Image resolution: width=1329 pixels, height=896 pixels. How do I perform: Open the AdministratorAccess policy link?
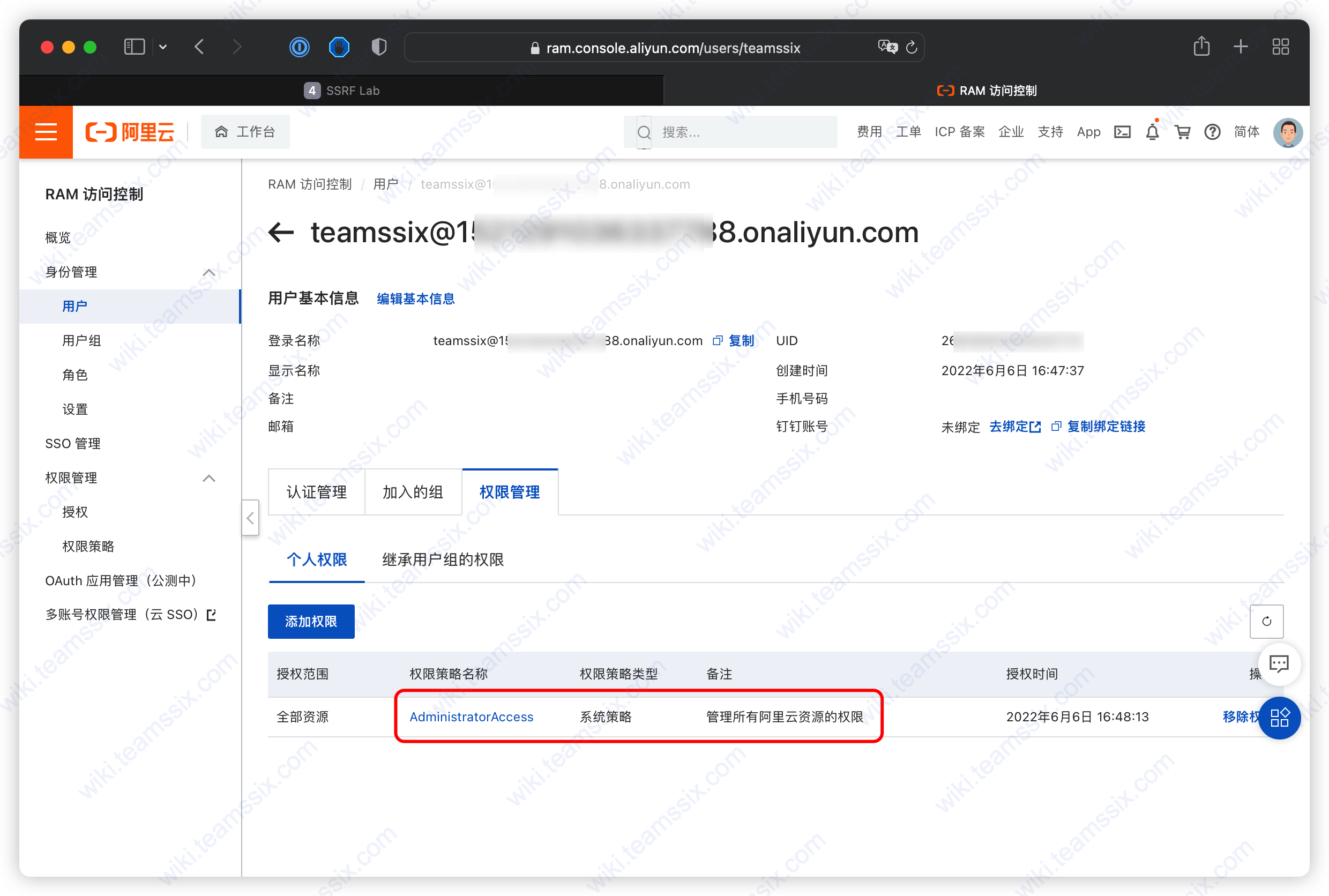471,716
